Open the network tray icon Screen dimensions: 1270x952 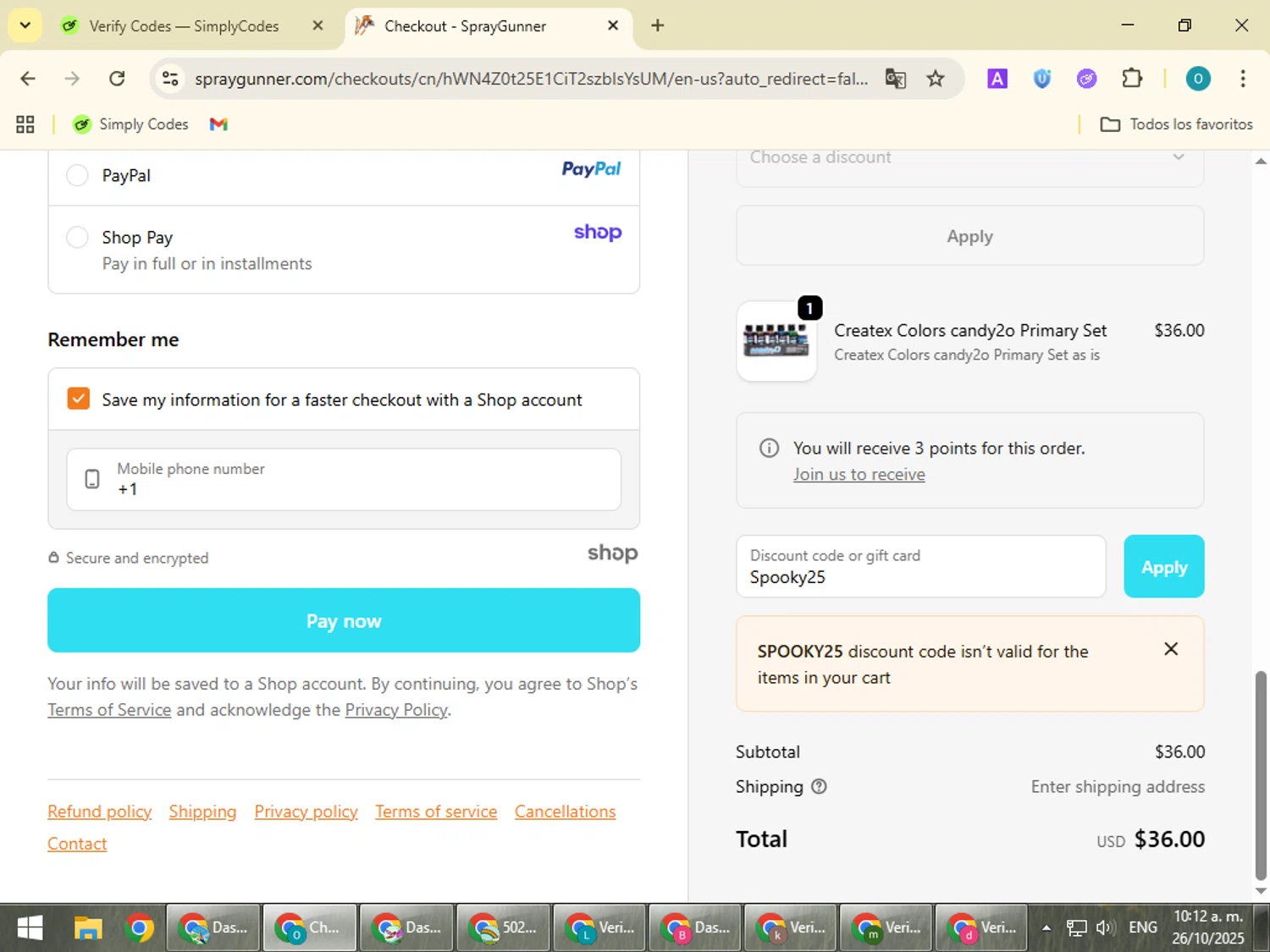1076,928
